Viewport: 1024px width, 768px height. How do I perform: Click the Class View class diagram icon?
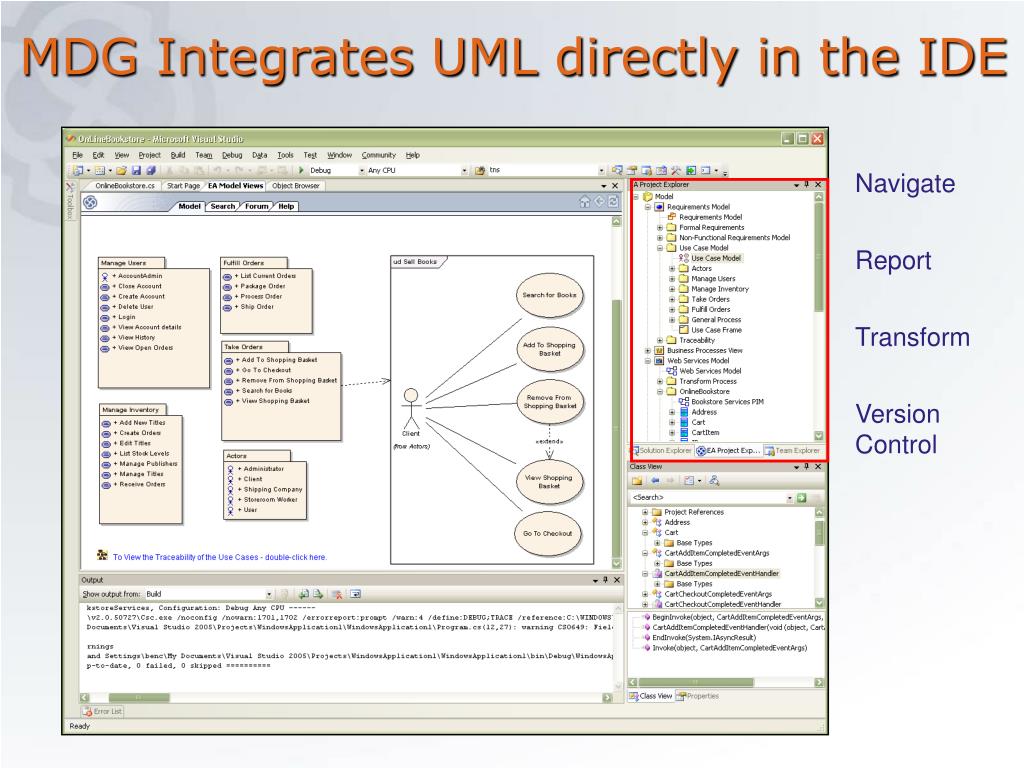pos(714,481)
